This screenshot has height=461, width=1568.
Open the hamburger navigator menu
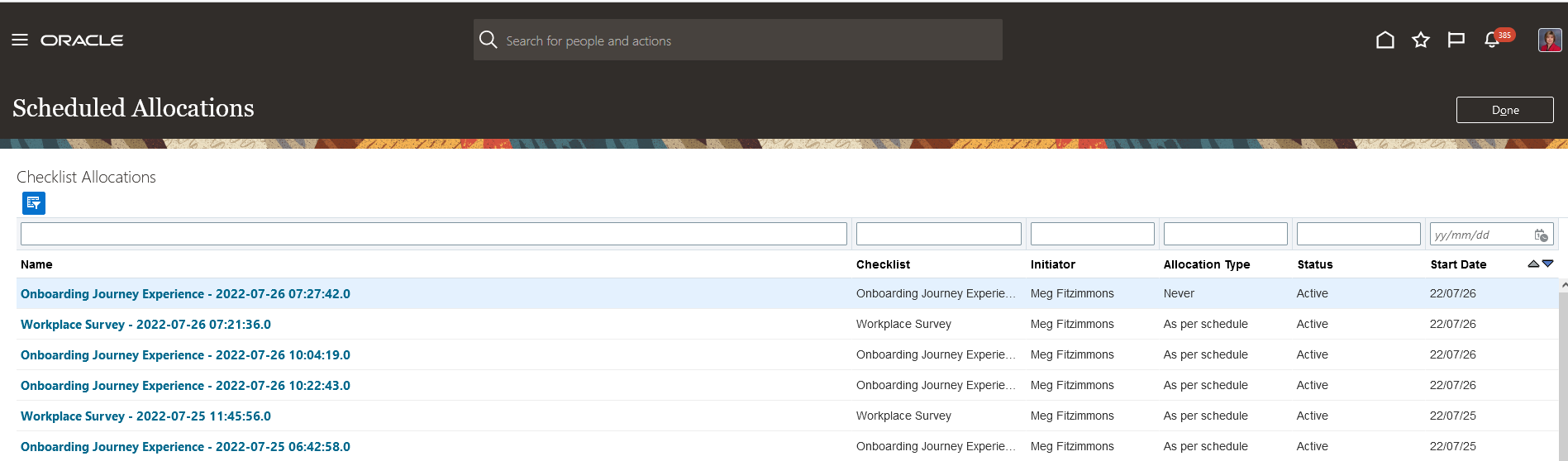pos(20,40)
